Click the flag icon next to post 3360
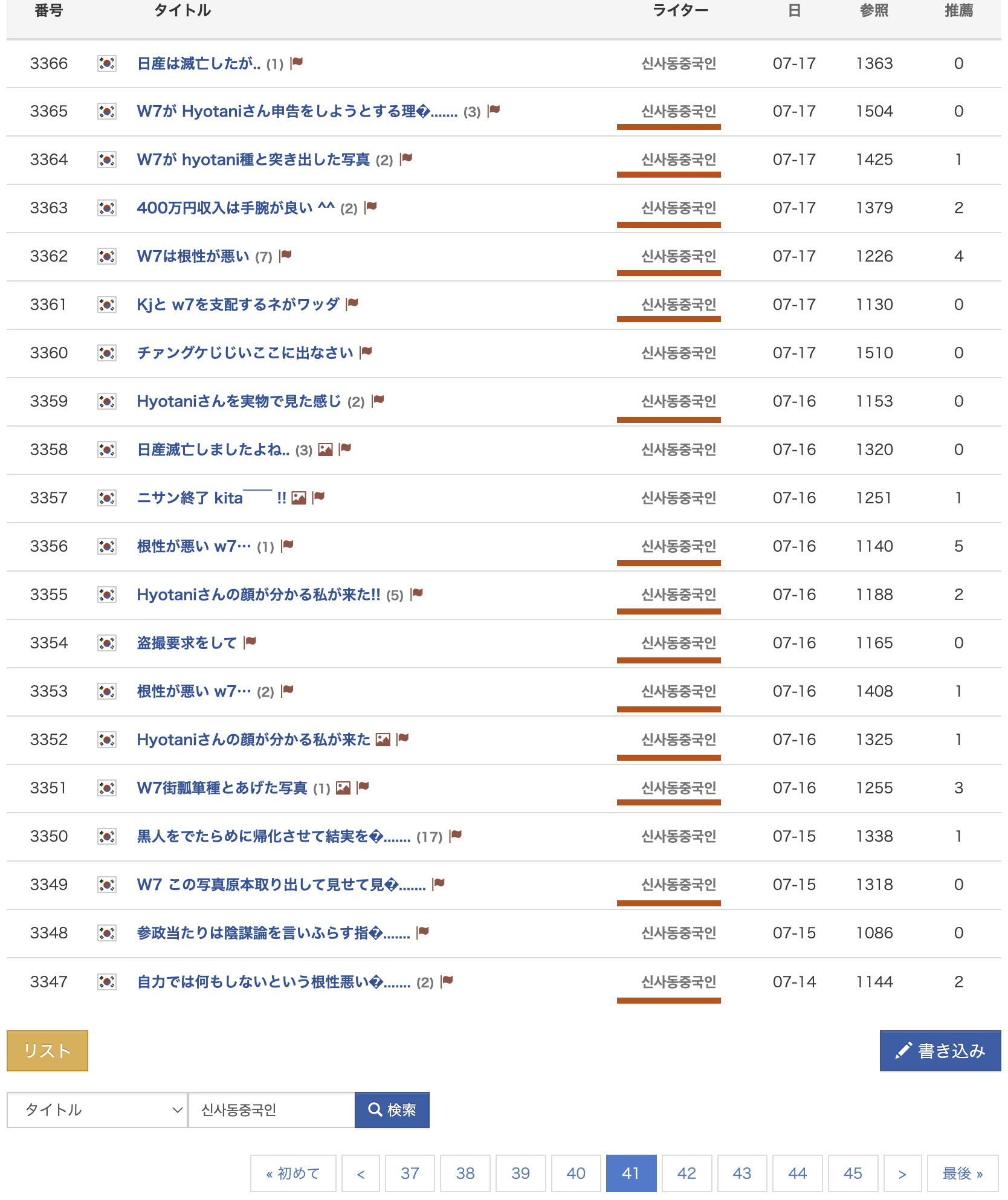Viewport: 1008px width, 1200px height. point(366,353)
